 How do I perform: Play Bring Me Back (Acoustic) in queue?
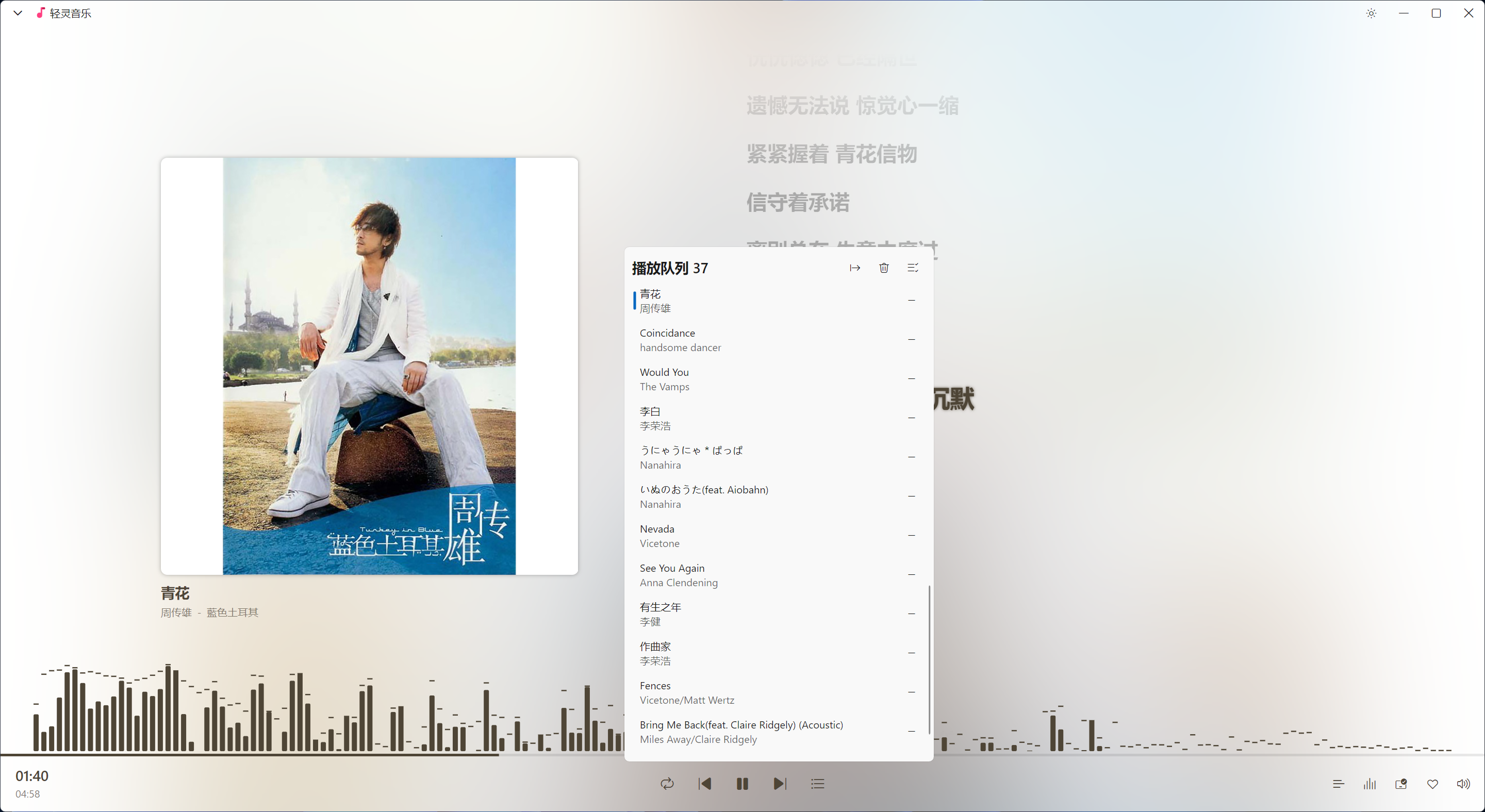tap(778, 732)
